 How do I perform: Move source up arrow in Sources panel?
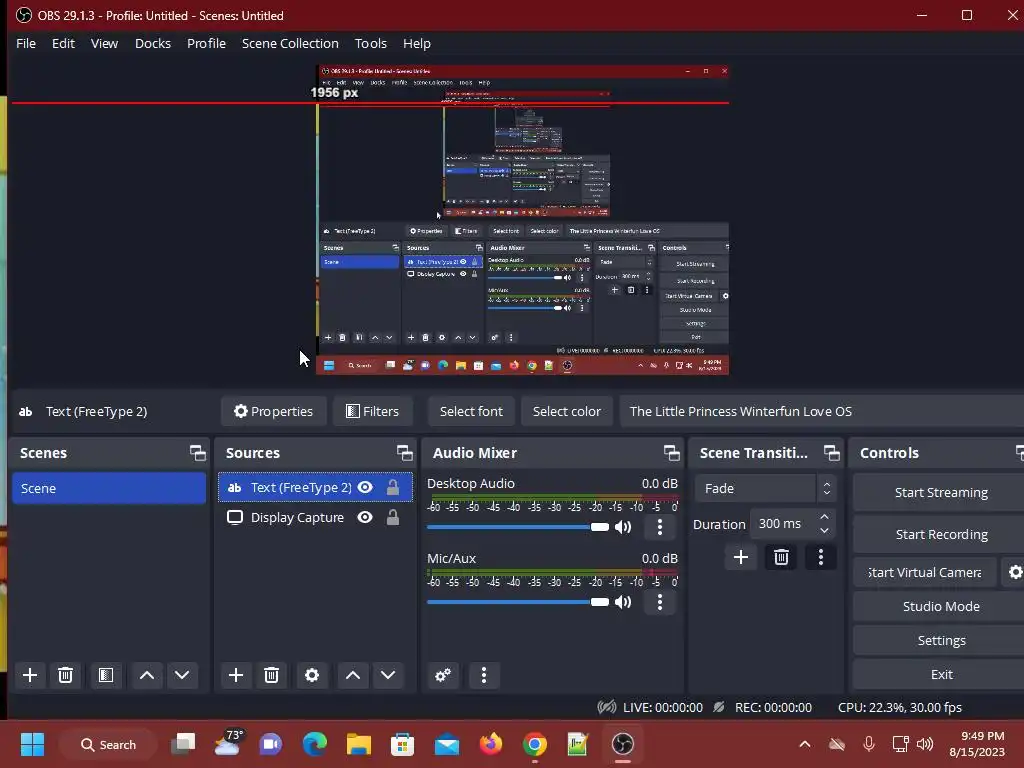point(353,675)
